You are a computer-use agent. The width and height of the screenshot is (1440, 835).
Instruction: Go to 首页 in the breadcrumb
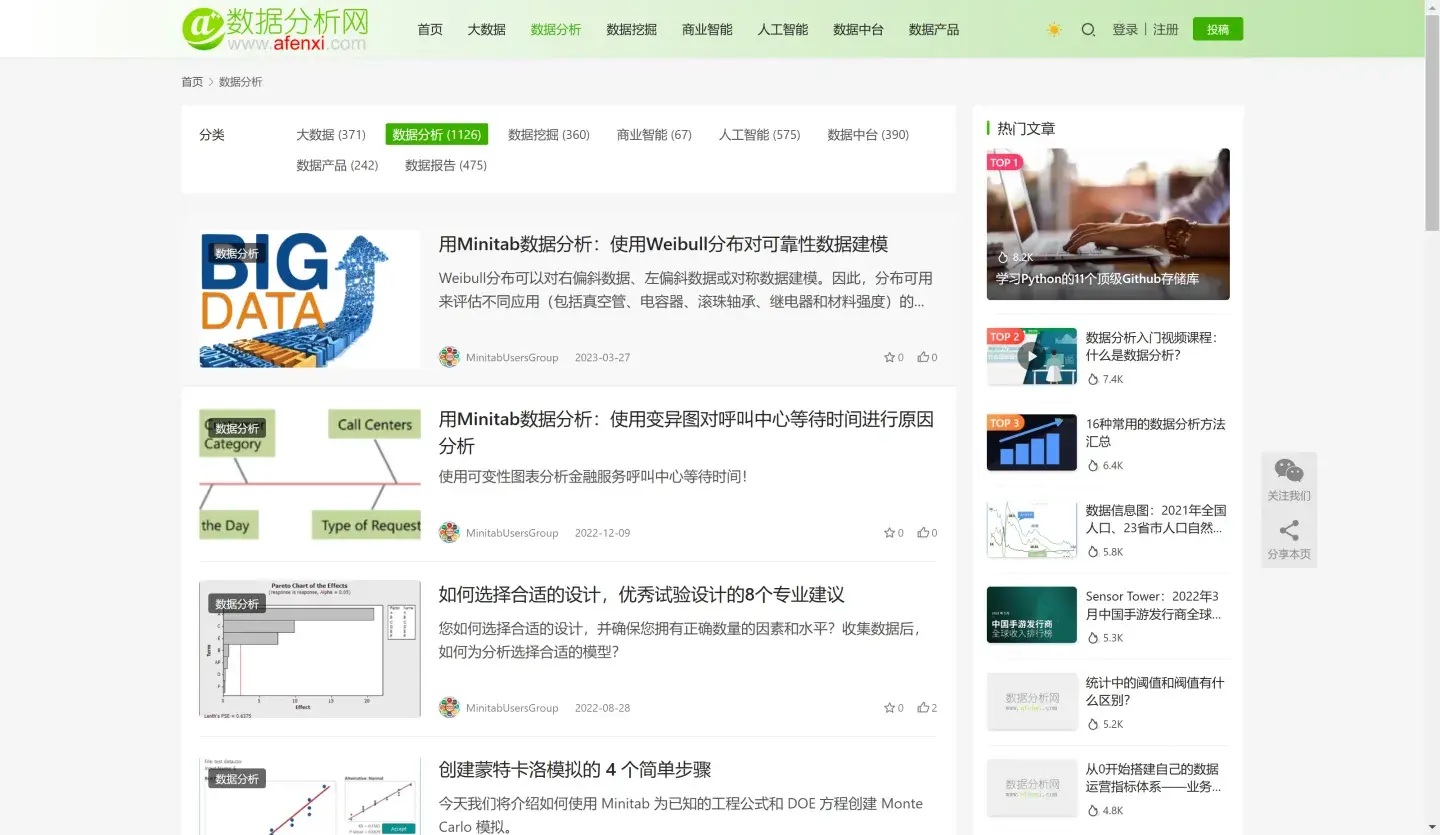[x=192, y=82]
